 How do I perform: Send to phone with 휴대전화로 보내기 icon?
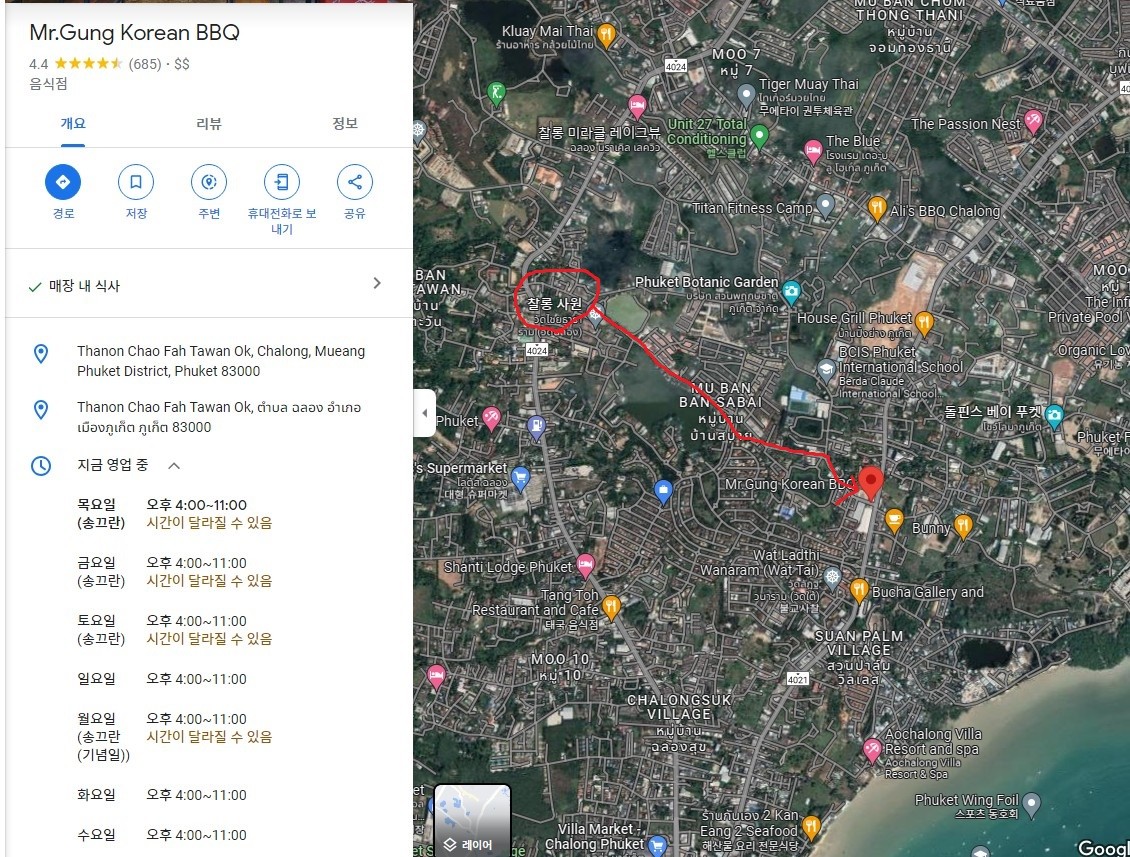[282, 182]
